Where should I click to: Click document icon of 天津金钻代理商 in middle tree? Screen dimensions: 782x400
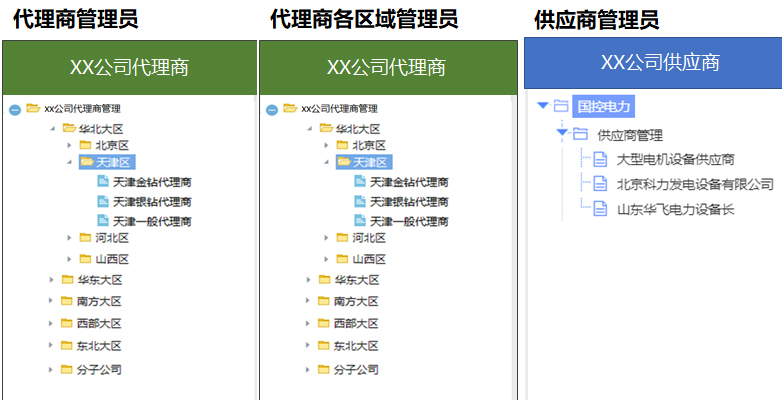[x=360, y=182]
